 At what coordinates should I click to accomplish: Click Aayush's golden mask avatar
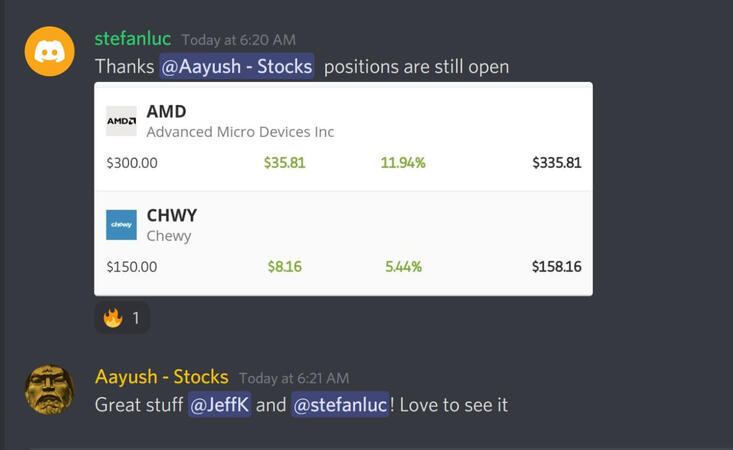pyautogui.click(x=49, y=389)
